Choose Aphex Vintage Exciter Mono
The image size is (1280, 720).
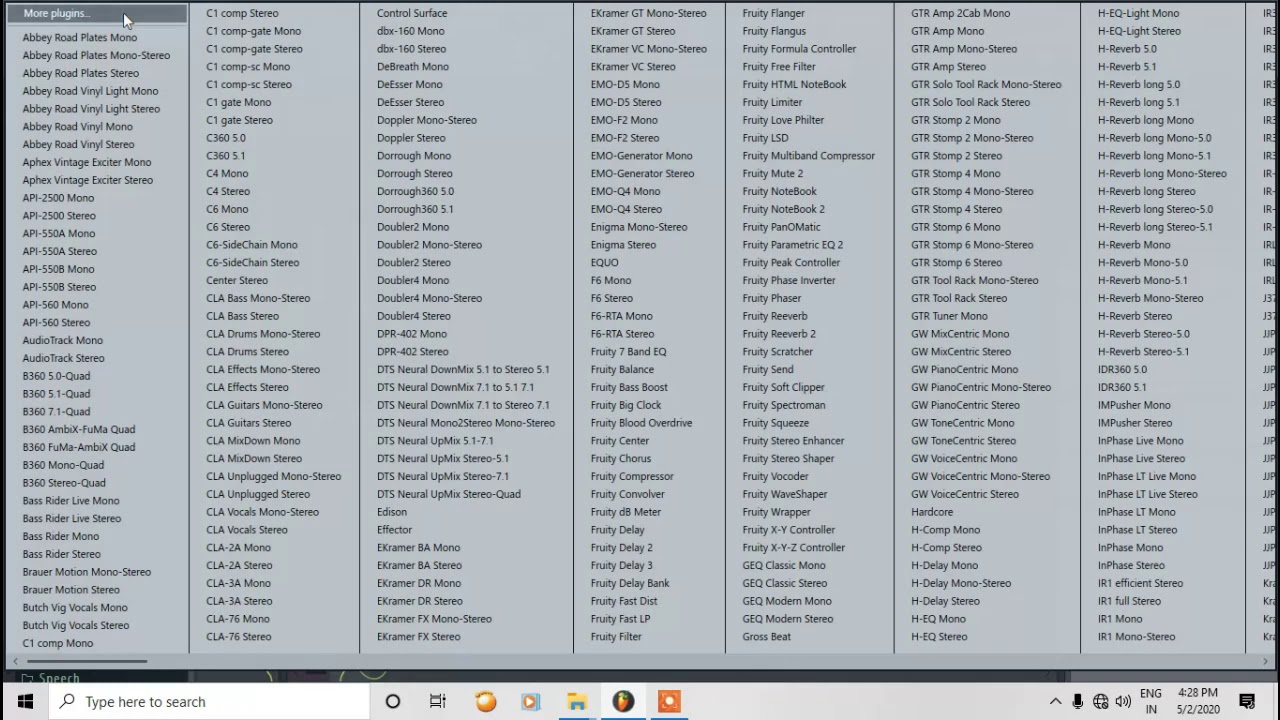[87, 162]
